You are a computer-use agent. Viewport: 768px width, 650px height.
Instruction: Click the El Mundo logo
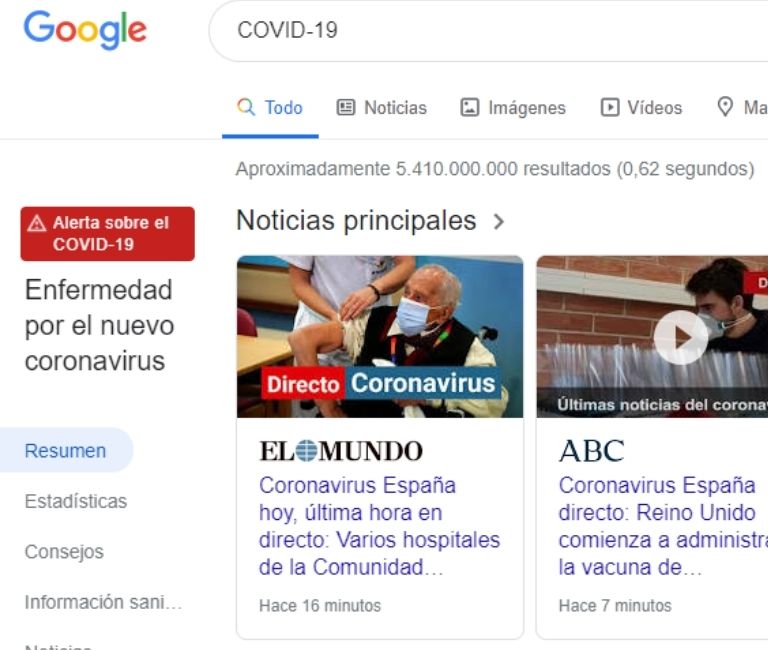pos(340,451)
